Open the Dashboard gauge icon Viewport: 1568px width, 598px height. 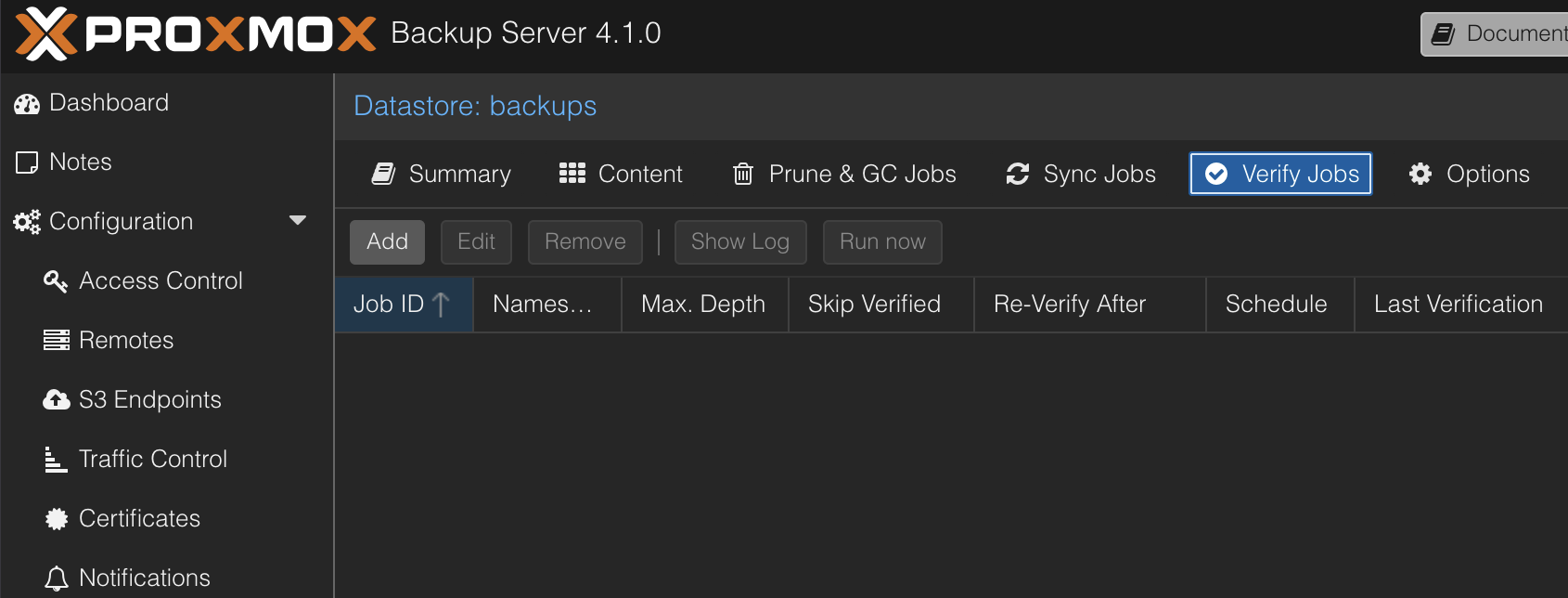(x=27, y=103)
